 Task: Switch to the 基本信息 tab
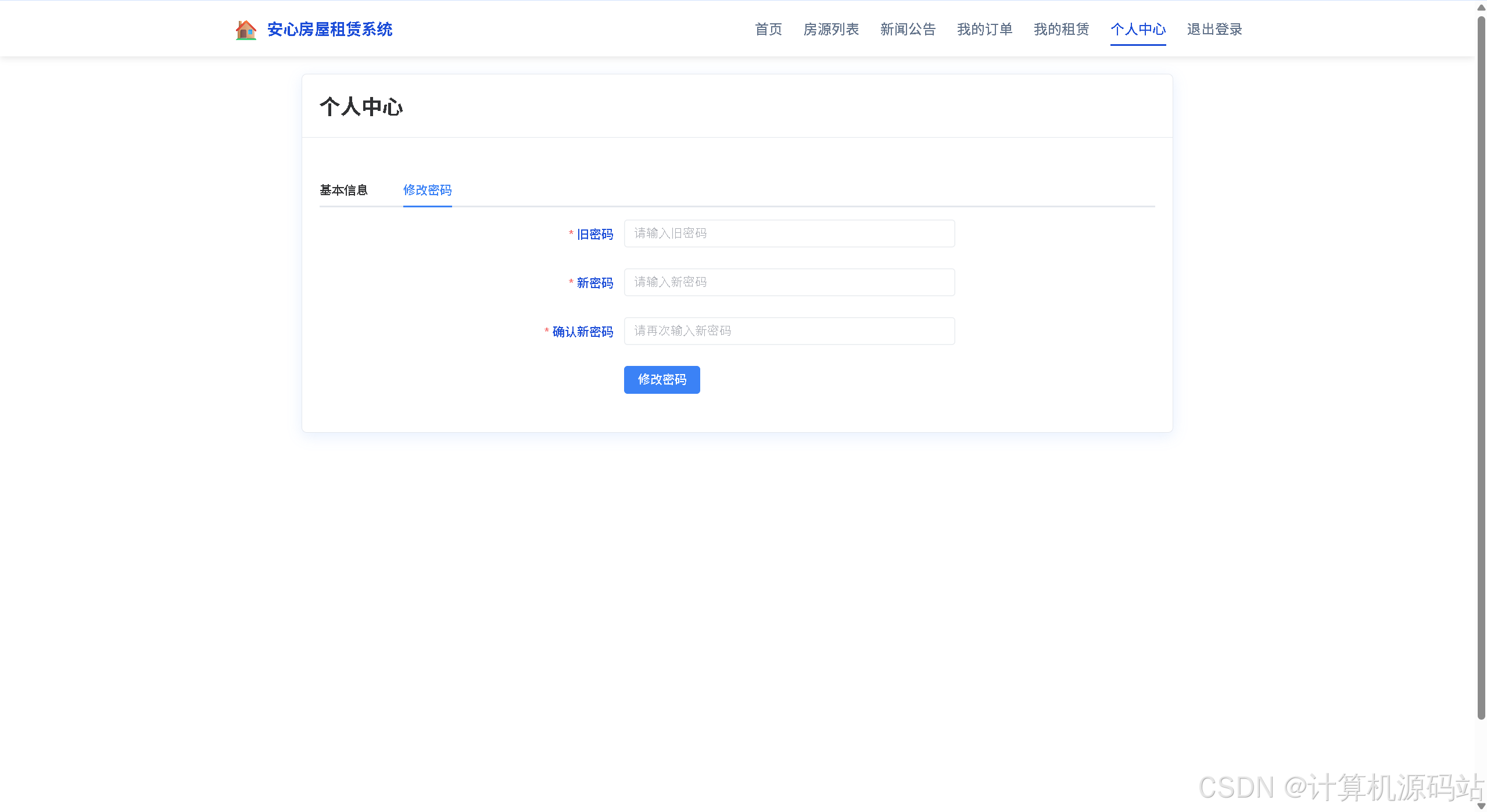pyautogui.click(x=343, y=190)
